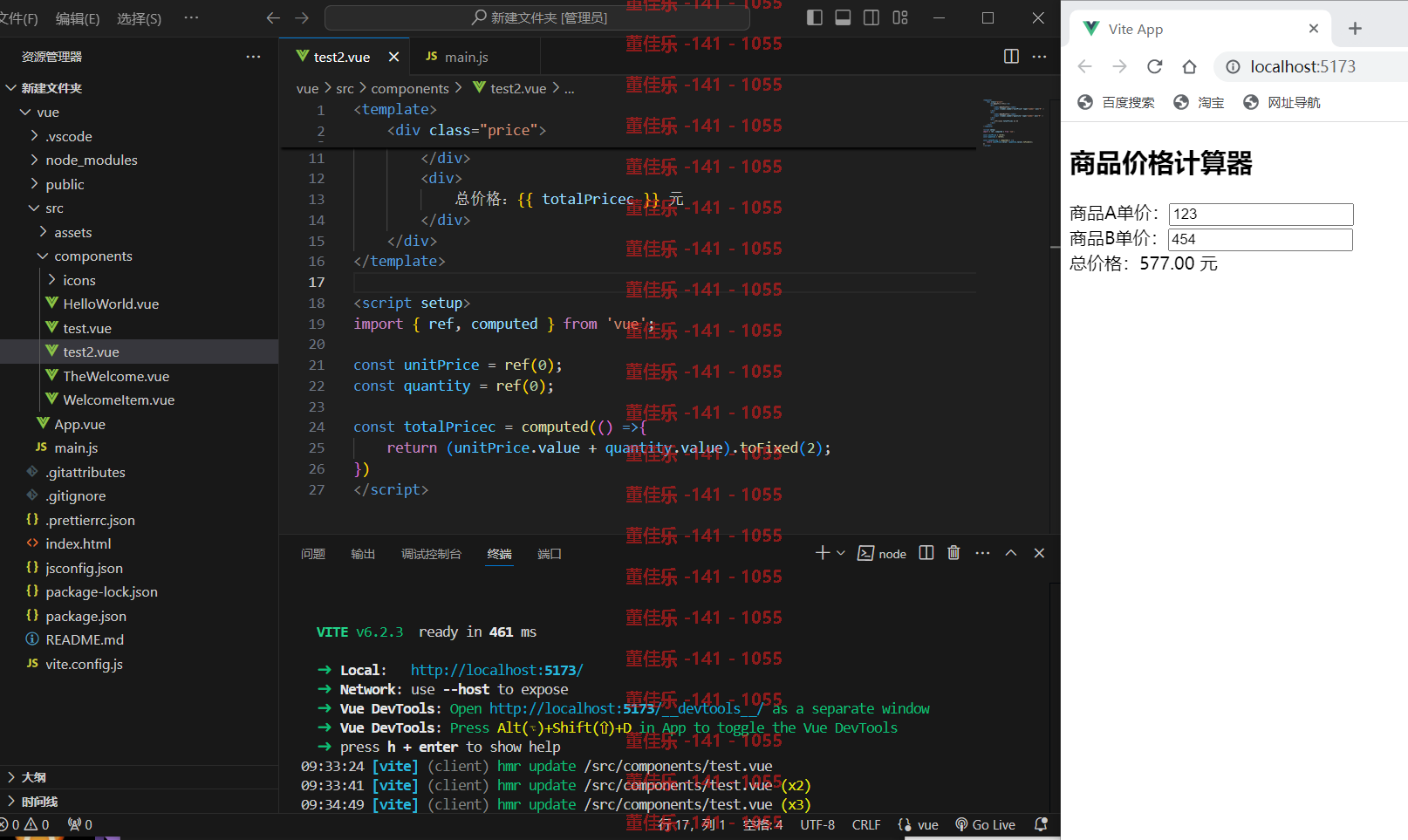Open package.json file

[140, 616]
